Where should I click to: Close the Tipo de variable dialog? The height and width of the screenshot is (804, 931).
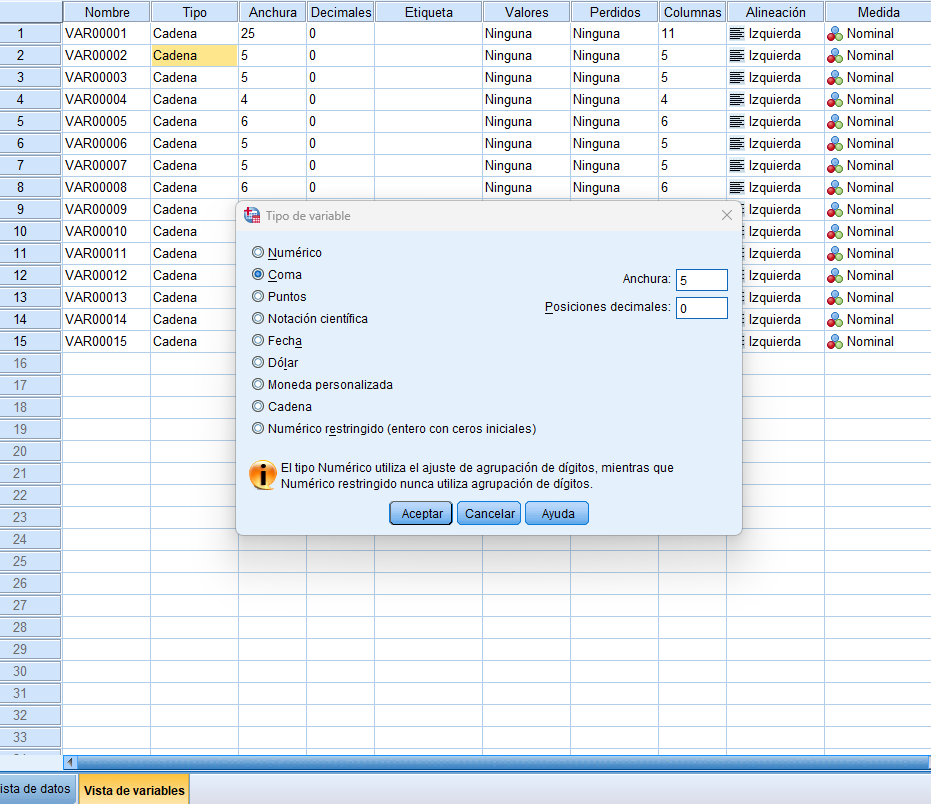coord(727,216)
